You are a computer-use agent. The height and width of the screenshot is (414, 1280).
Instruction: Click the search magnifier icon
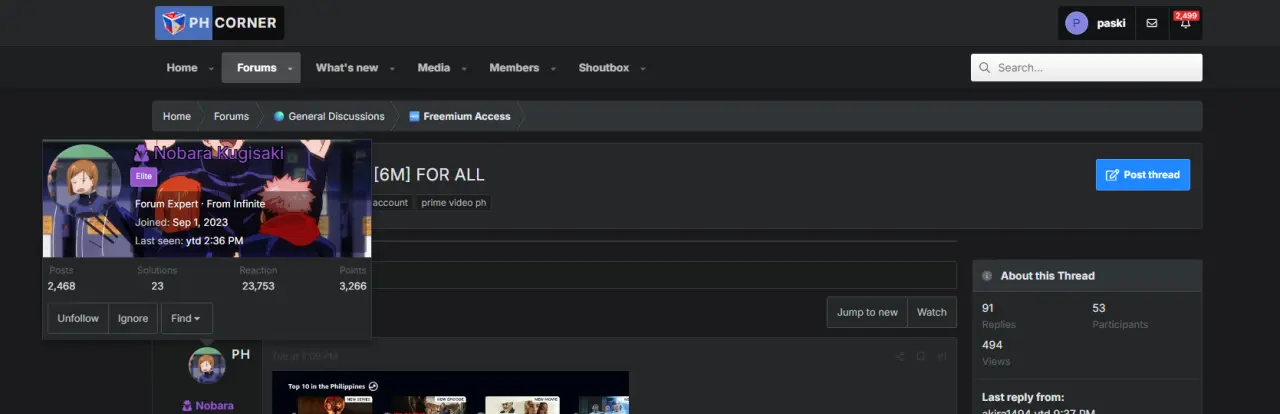[x=986, y=68]
